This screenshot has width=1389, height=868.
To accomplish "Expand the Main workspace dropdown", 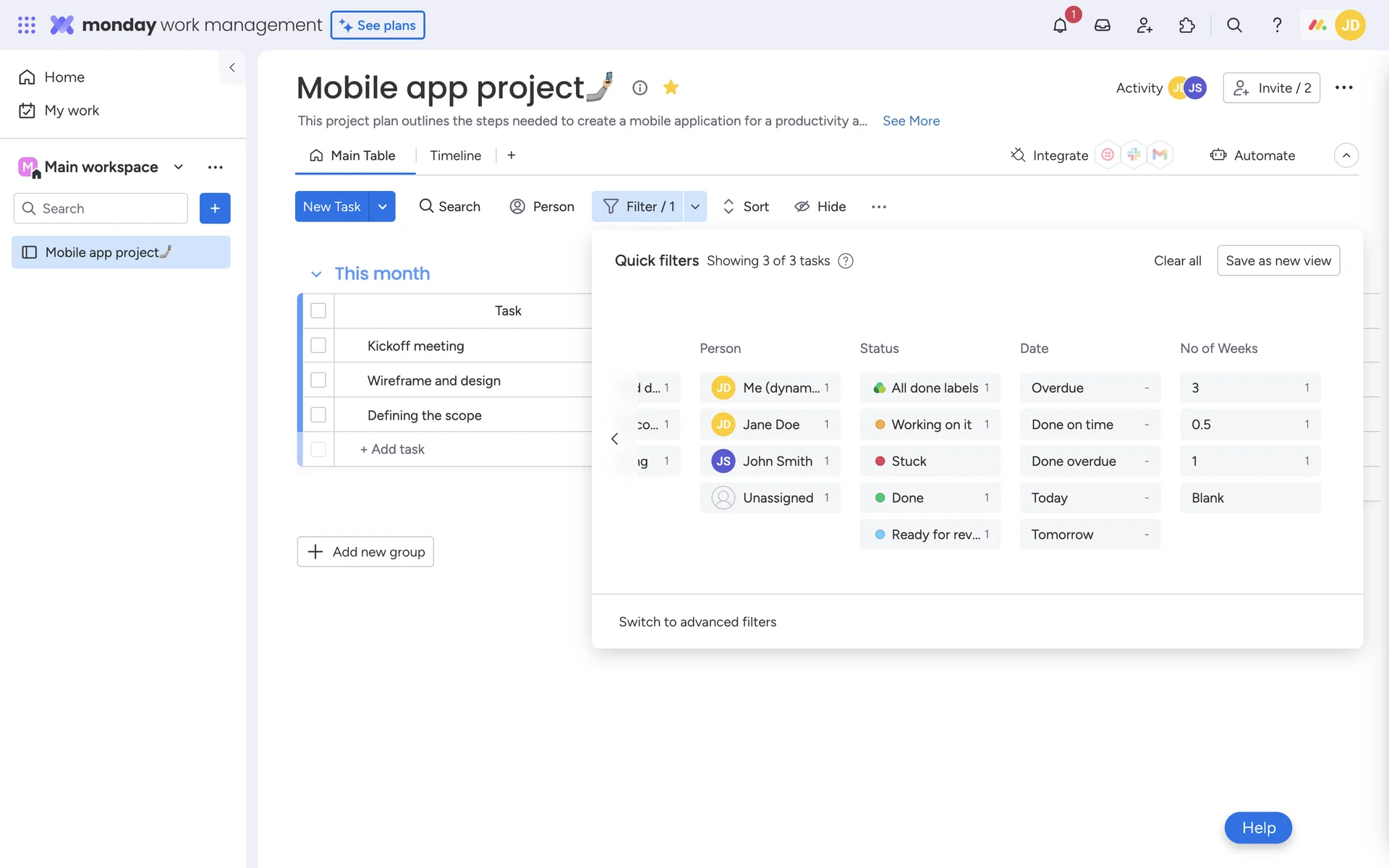I will tap(178, 167).
